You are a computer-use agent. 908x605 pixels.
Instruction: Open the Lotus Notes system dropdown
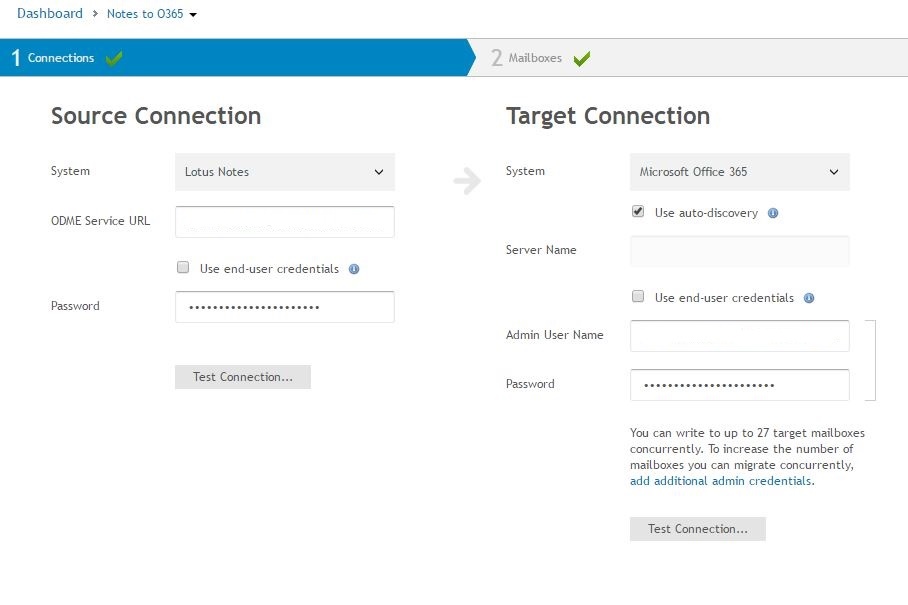pos(285,172)
